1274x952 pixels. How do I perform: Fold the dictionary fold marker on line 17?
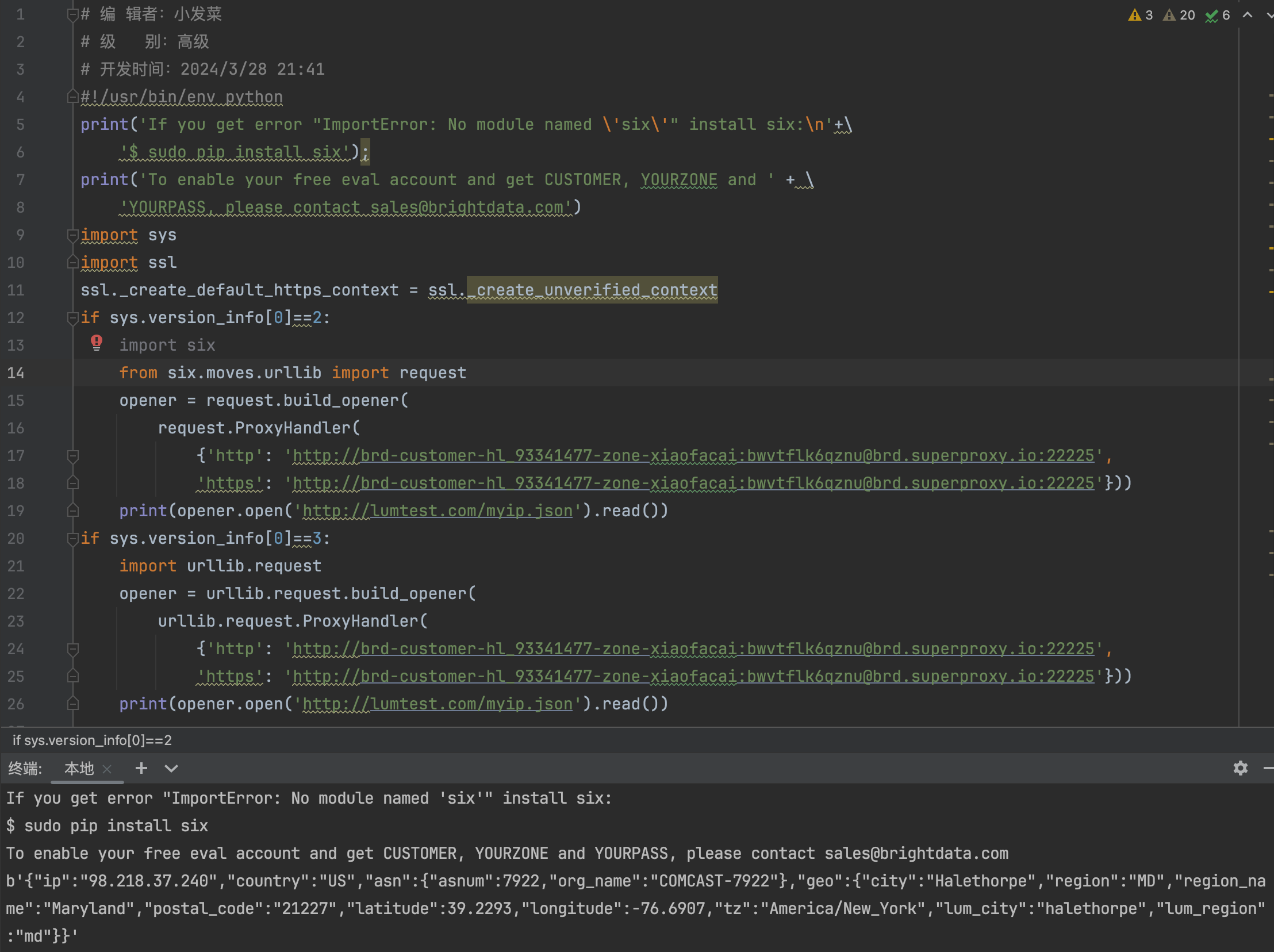click(x=72, y=456)
